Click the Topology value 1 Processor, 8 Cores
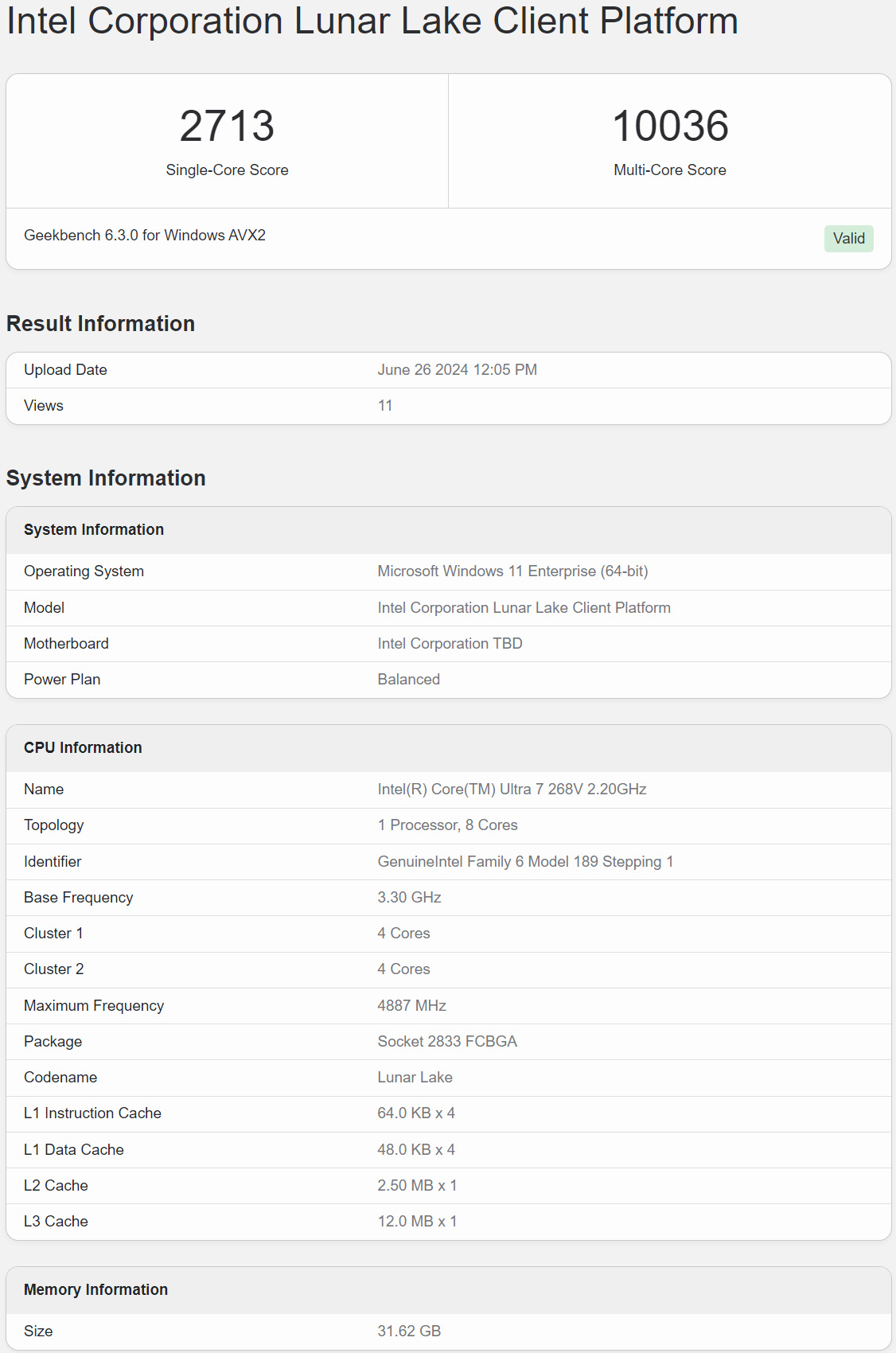 pos(447,825)
